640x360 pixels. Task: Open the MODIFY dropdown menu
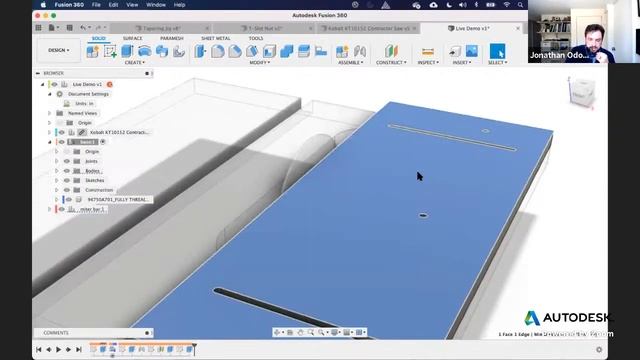tap(260, 62)
